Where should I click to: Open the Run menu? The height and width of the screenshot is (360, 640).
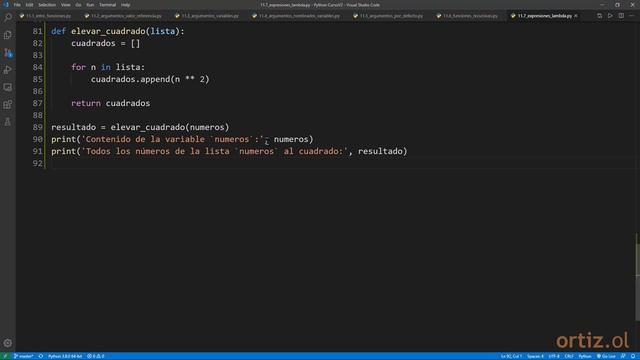pyautogui.click(x=90, y=5)
